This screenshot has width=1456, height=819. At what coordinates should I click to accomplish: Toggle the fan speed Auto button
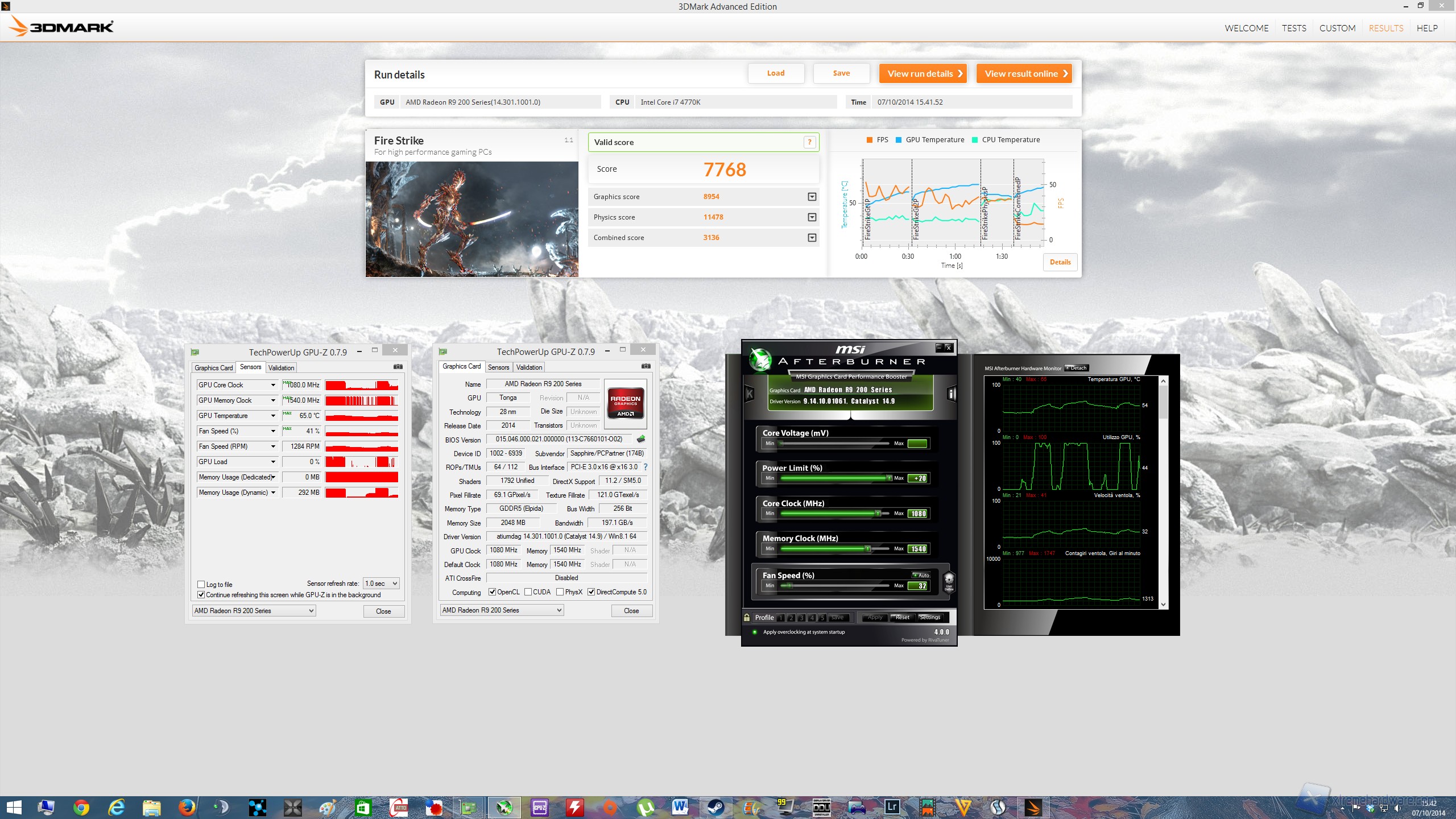point(921,575)
